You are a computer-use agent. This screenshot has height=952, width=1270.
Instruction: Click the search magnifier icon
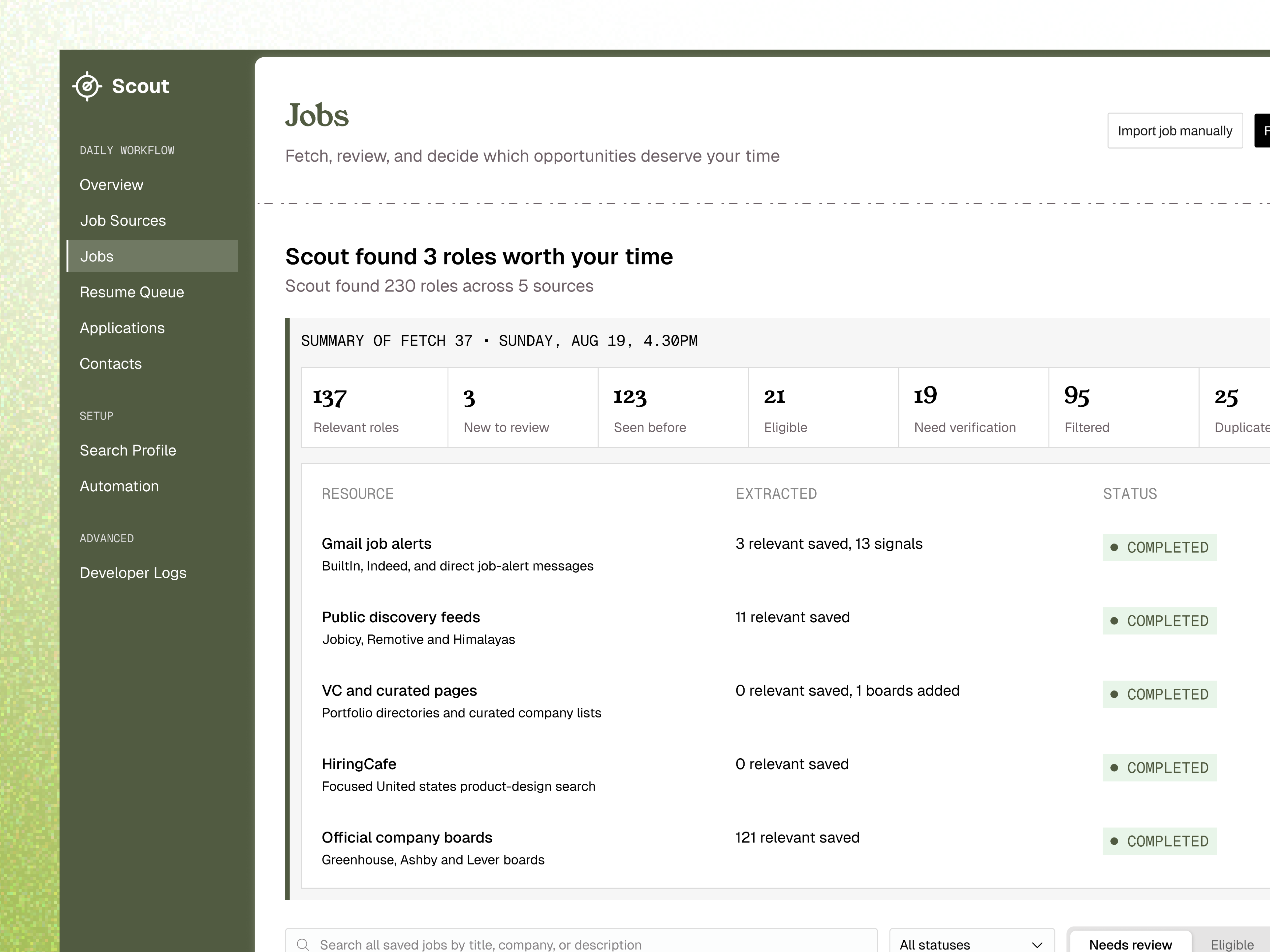[303, 945]
